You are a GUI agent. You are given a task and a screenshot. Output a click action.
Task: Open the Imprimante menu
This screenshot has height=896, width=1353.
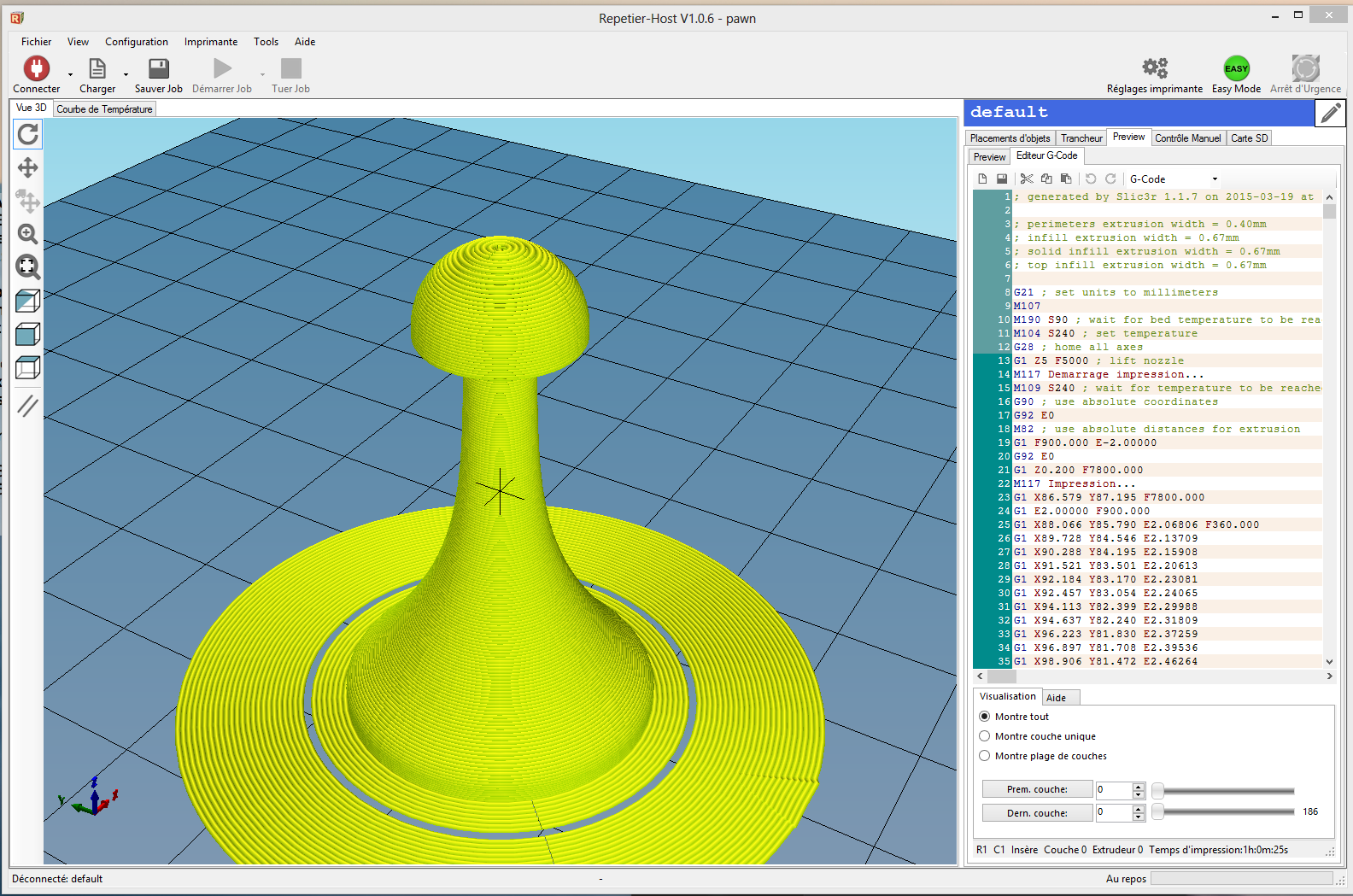click(x=211, y=42)
